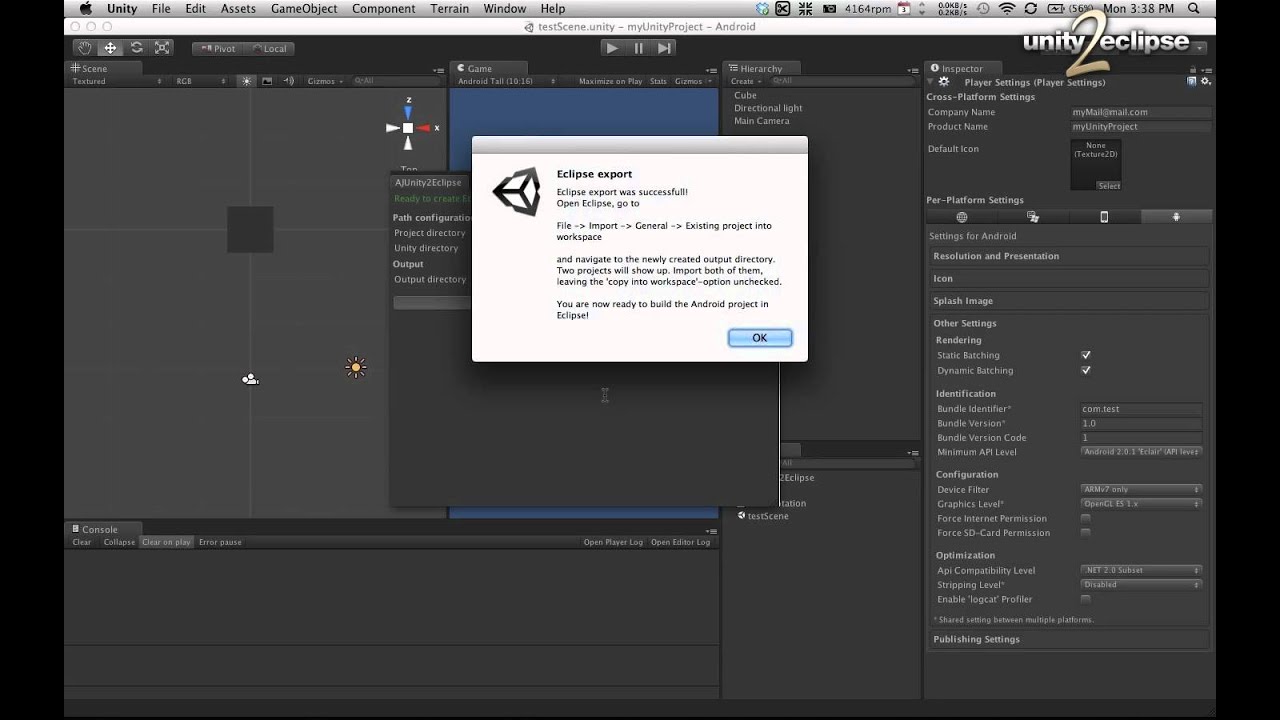Toggle Local handle rotation
Viewport: 1280px width, 720px height.
(x=269, y=48)
